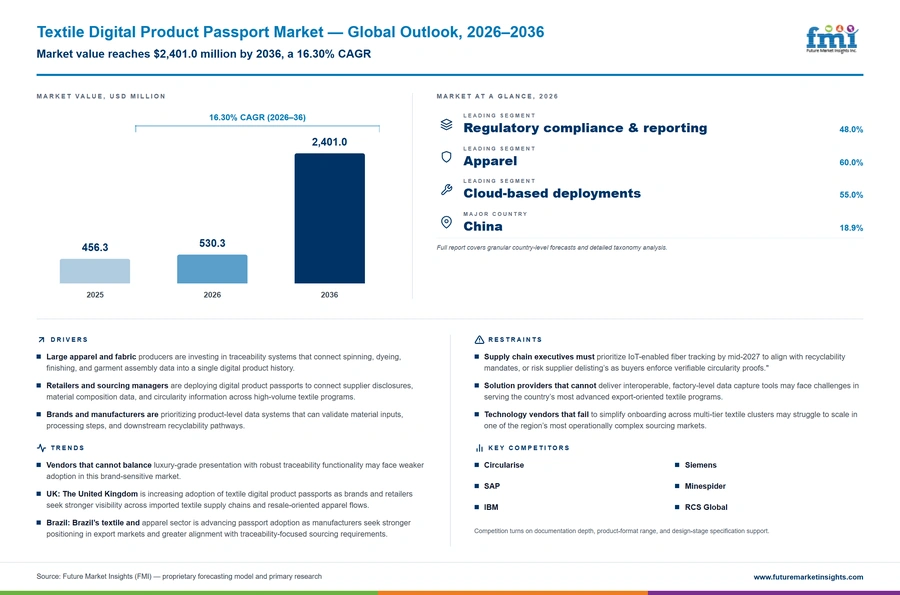Click the Source: Future Market Insights footer
The image size is (900, 595).
[179, 577]
